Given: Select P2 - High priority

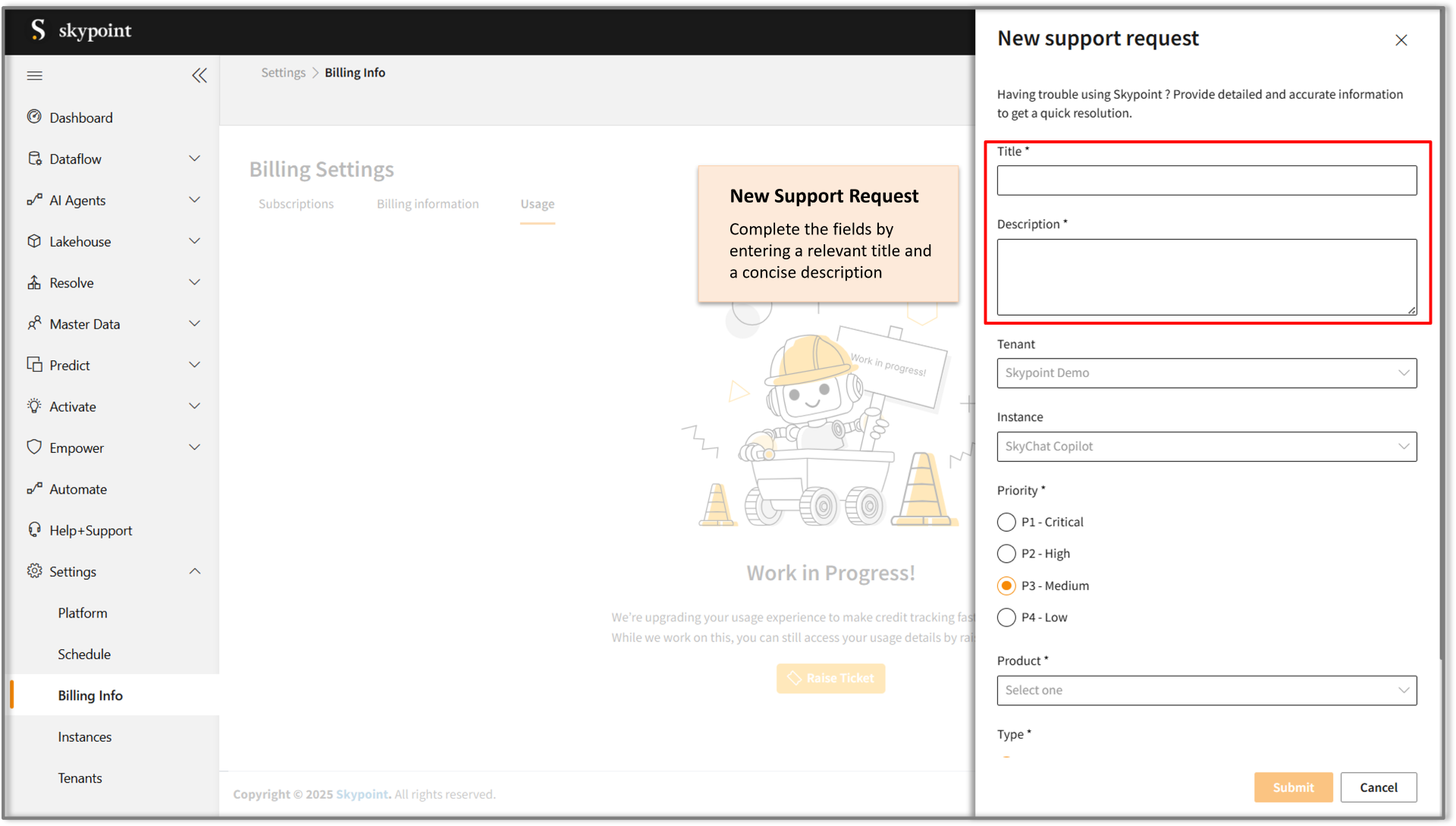Looking at the screenshot, I should point(1006,554).
